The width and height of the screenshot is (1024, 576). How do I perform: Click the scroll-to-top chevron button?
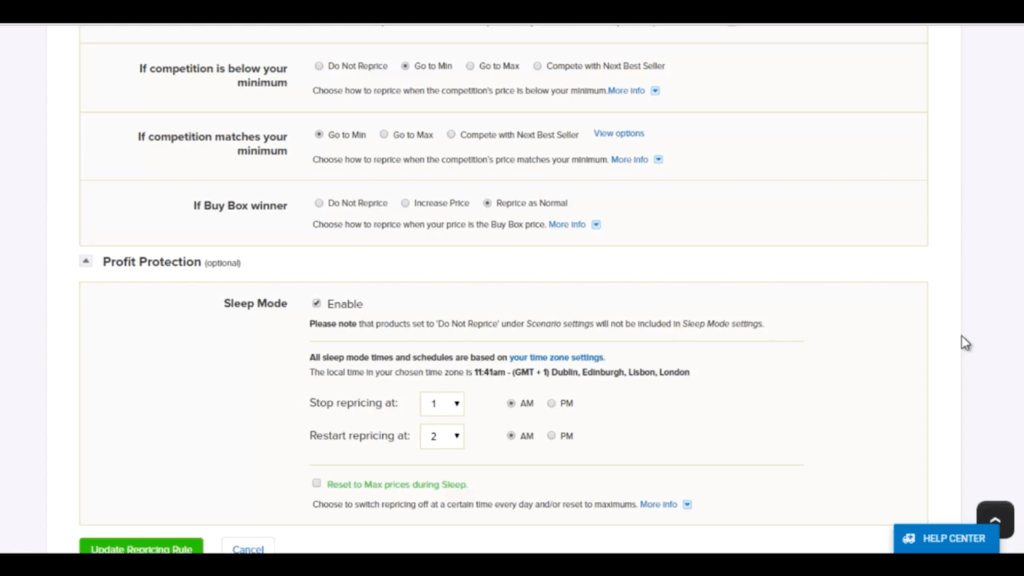[x=994, y=519]
